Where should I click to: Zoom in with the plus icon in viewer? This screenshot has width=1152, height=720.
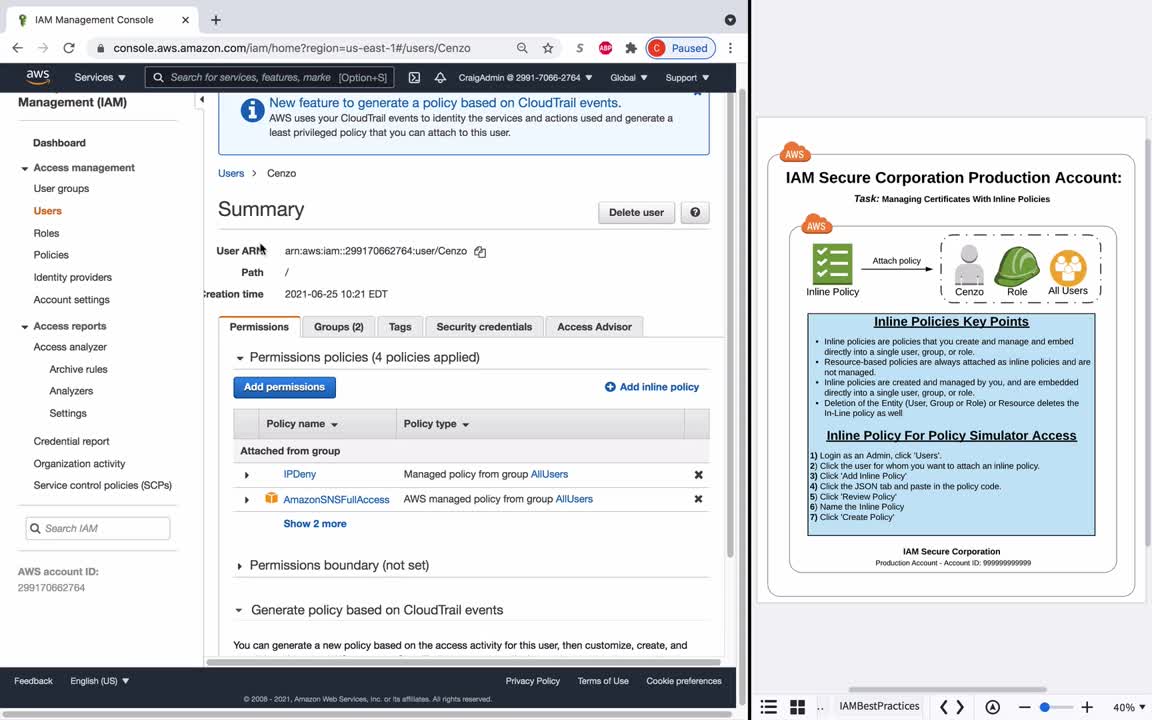pos(1087,707)
